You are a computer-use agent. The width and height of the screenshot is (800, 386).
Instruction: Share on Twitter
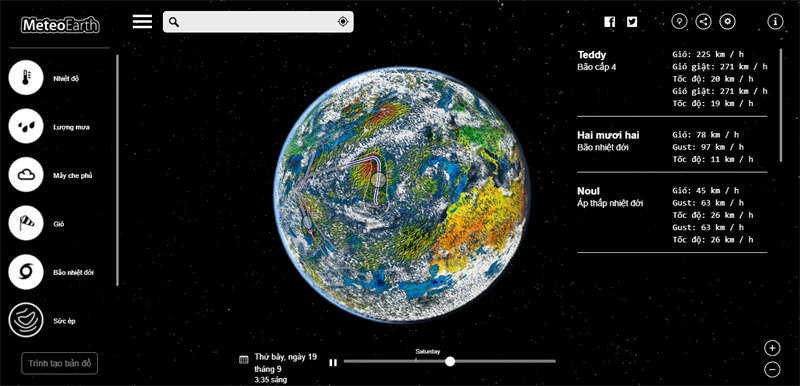tap(632, 21)
